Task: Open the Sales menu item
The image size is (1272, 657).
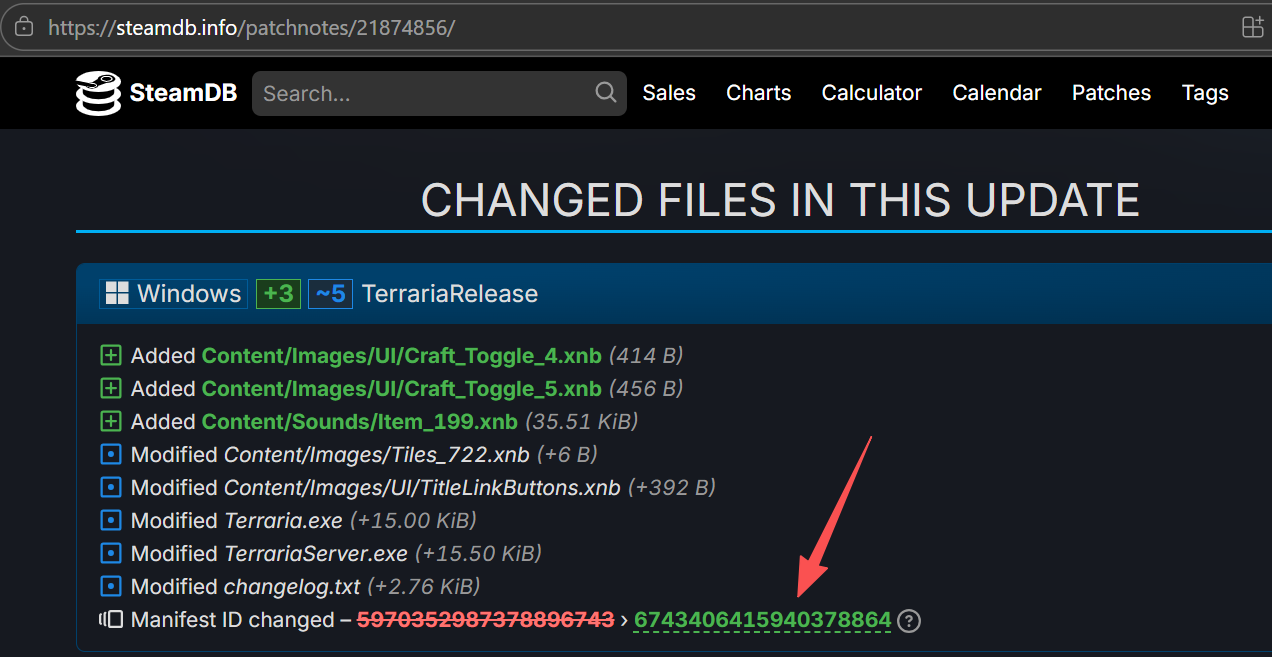Action: point(669,93)
